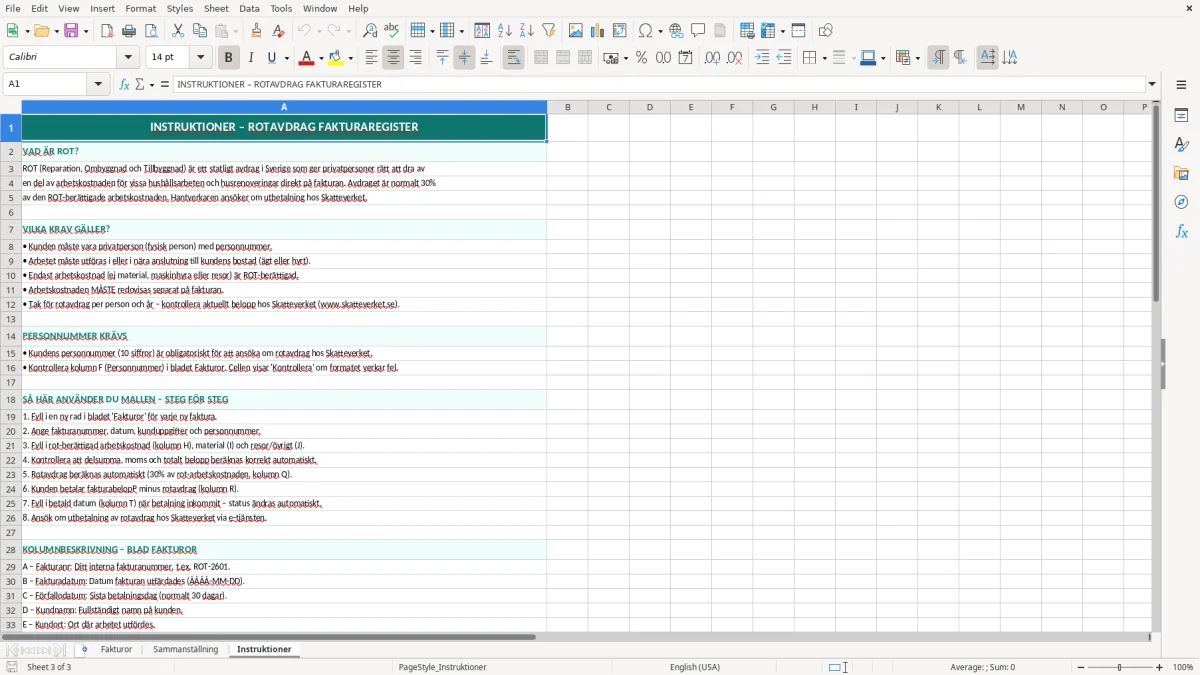Expand the formula bar

[1152, 84]
